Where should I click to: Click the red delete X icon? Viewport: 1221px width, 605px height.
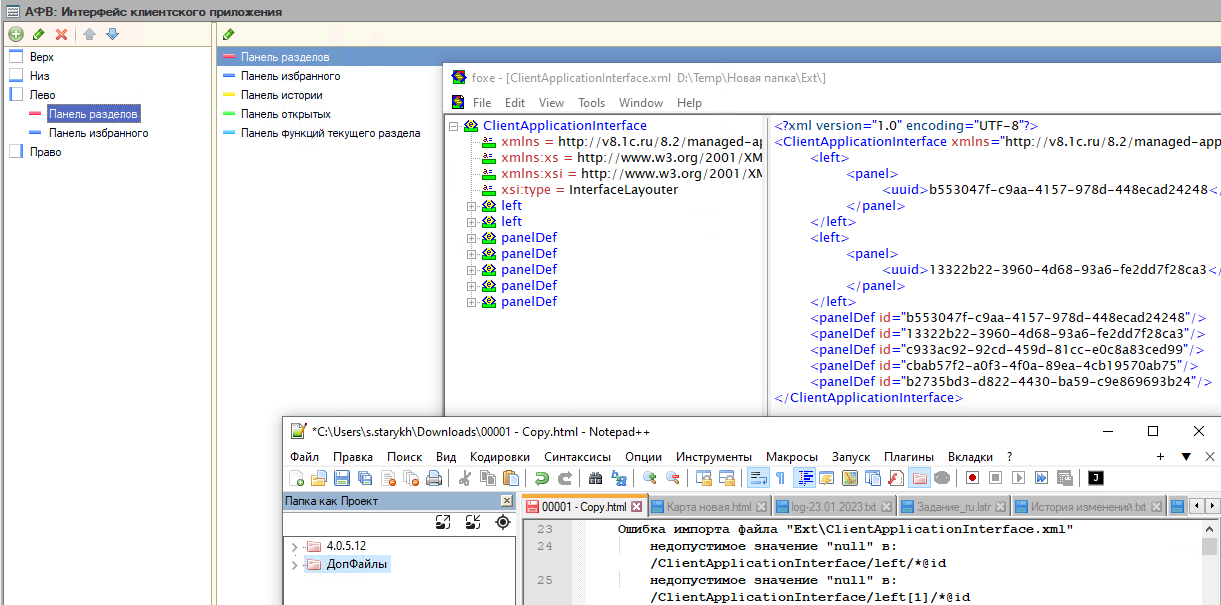62,34
